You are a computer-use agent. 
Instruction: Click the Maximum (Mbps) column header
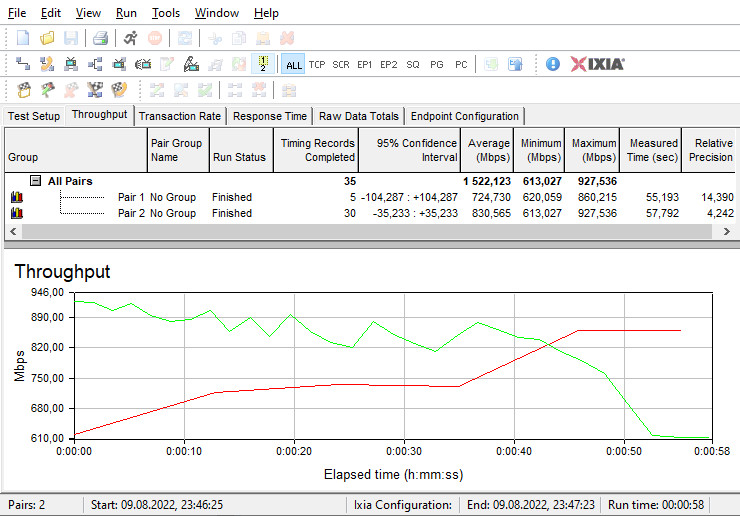[x=592, y=150]
